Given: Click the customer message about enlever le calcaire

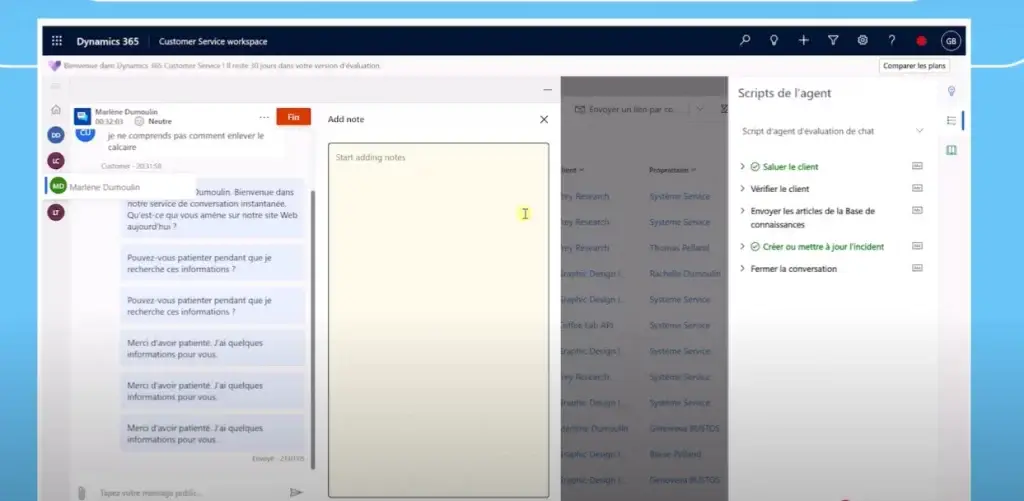Looking at the screenshot, I should 186,142.
